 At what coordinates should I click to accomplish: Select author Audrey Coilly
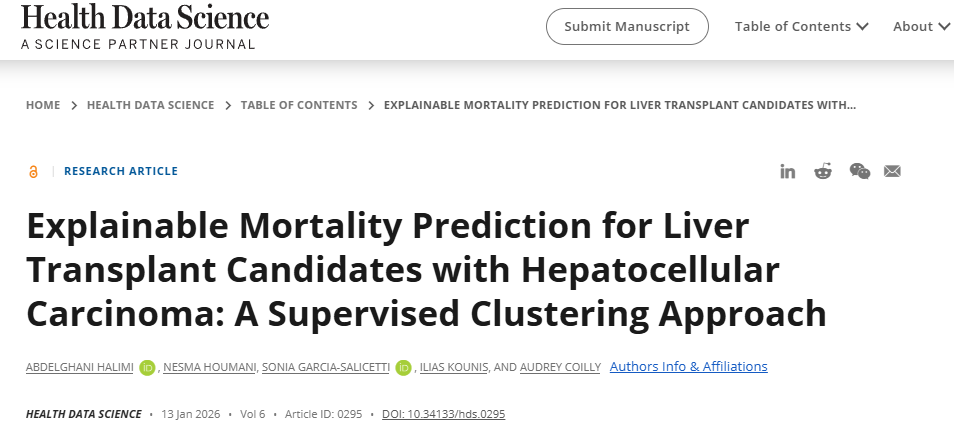(x=561, y=367)
